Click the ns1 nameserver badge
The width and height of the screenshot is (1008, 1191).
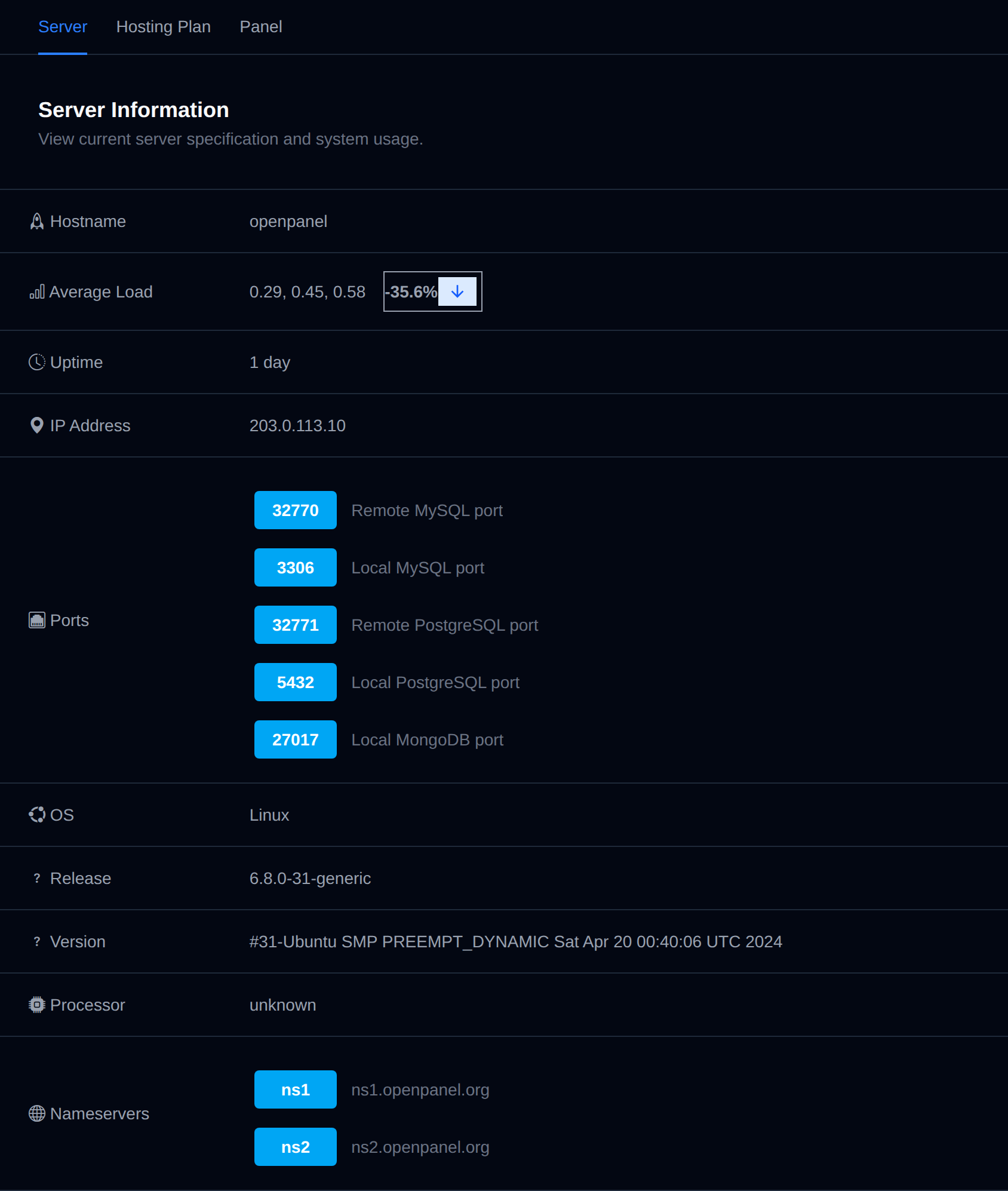point(296,1089)
